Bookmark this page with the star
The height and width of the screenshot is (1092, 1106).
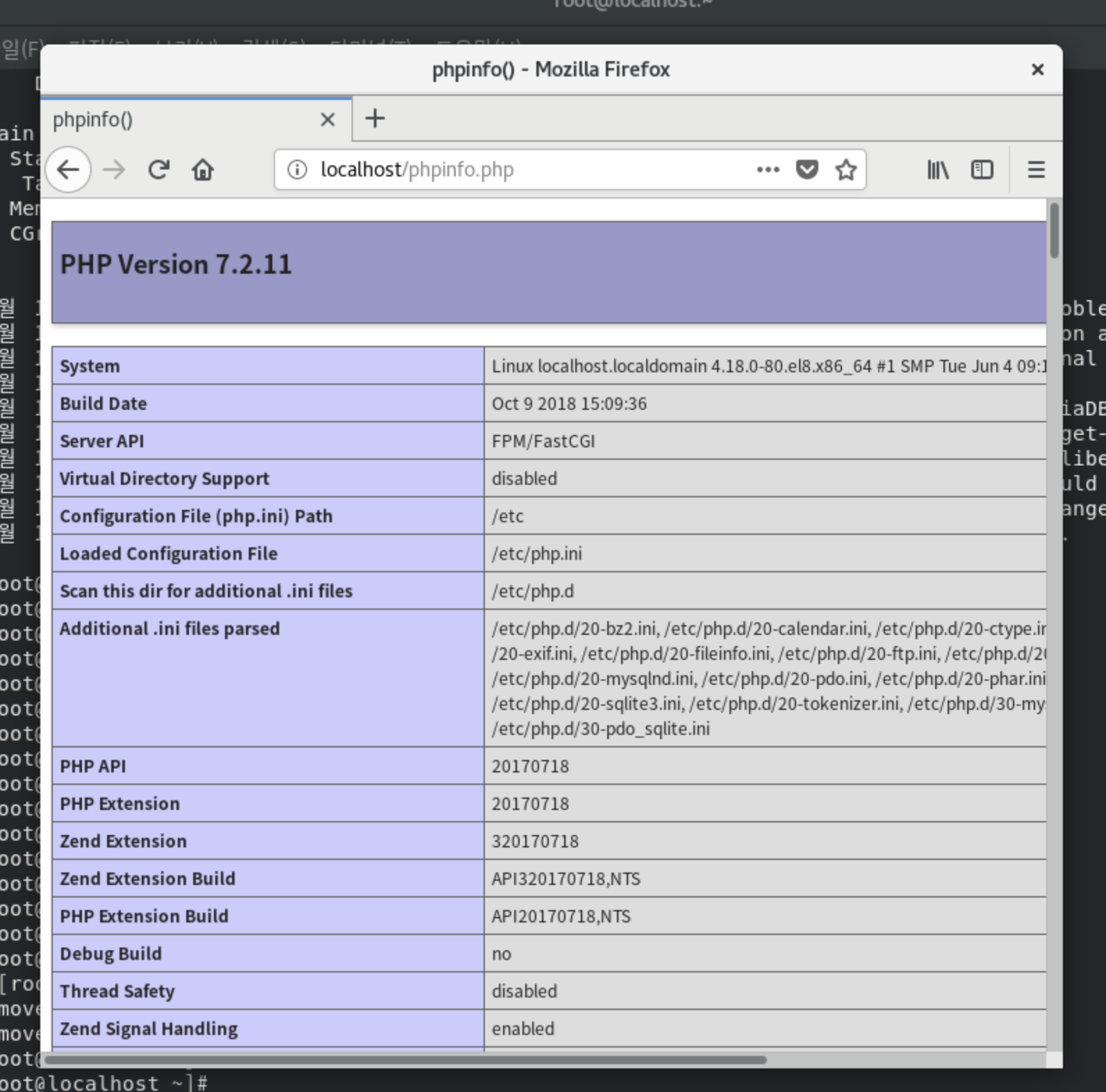coord(845,169)
